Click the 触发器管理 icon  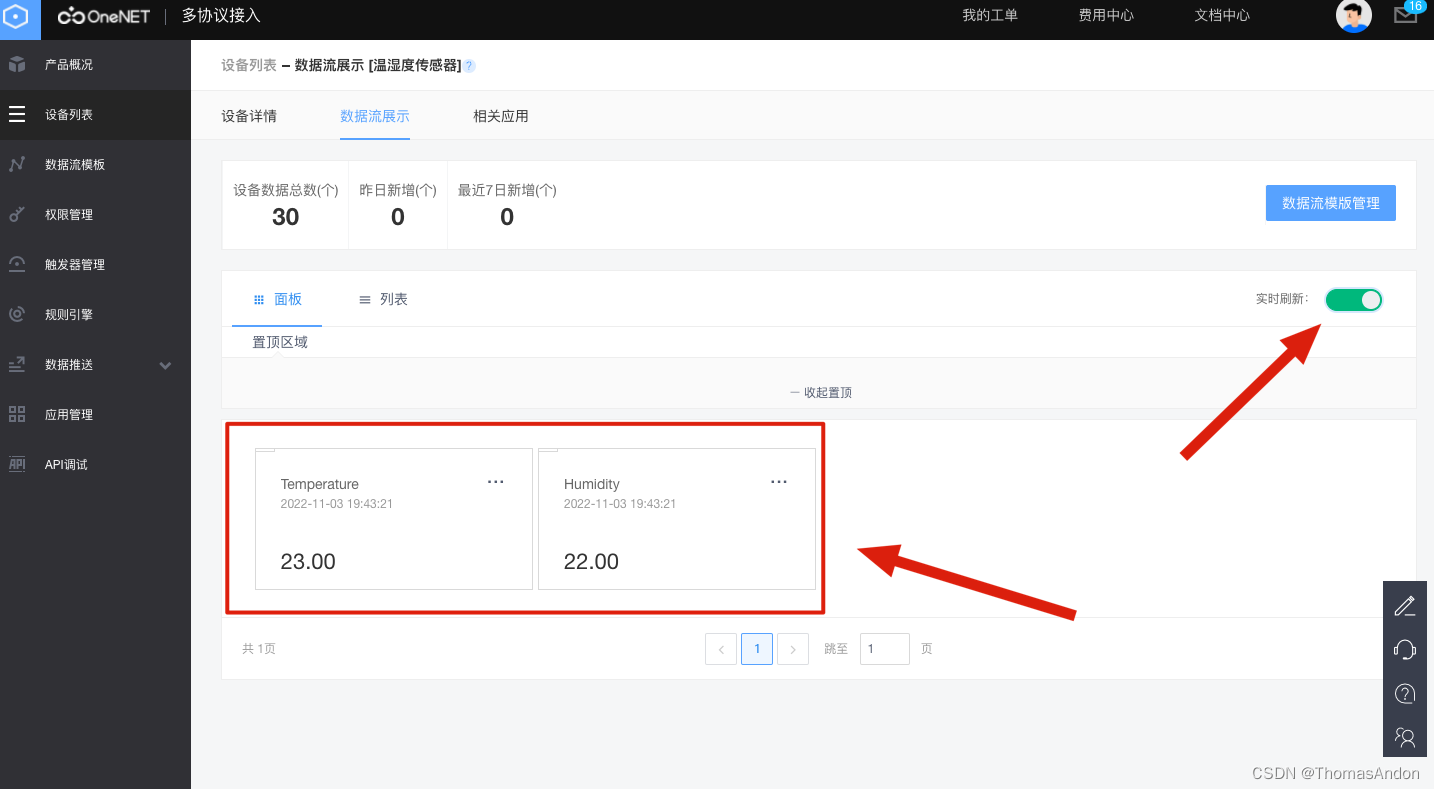point(17,264)
